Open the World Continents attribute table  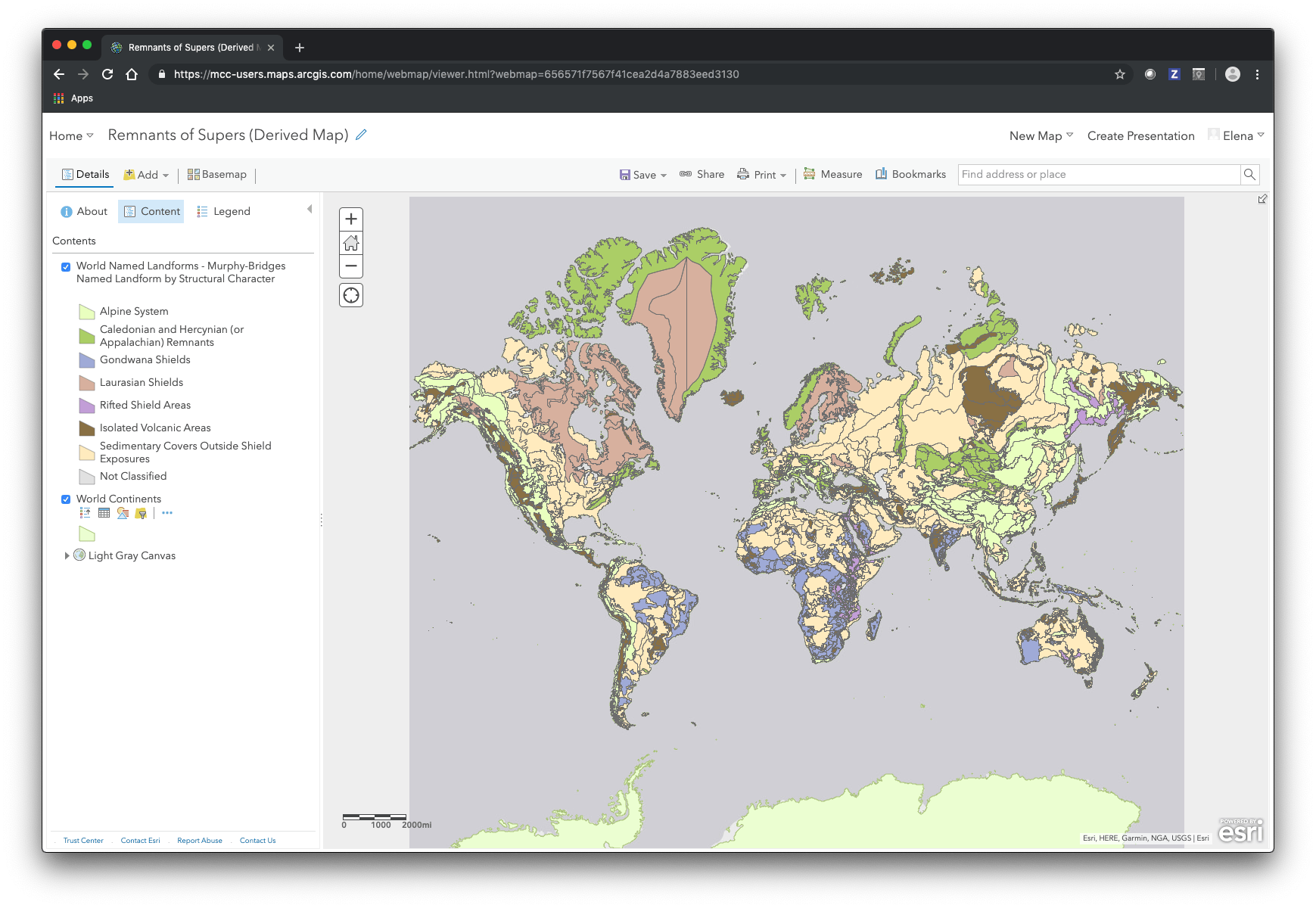point(104,513)
